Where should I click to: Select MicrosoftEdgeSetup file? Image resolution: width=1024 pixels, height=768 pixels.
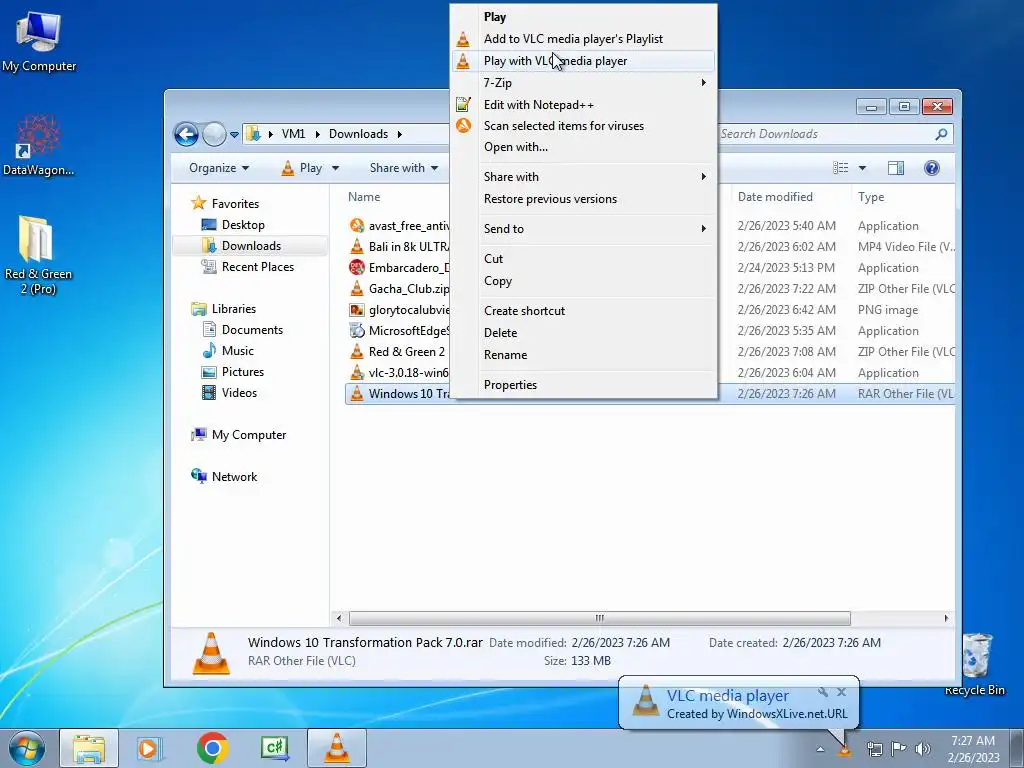(399, 330)
